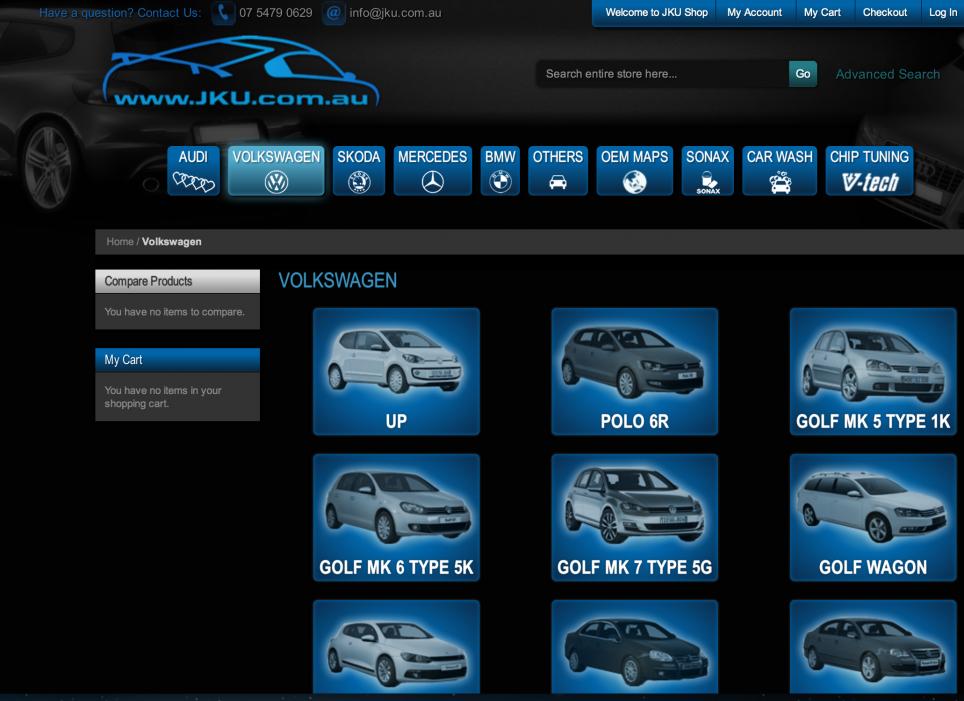Open the OEM Maps category with globe icon
The image size is (964, 701).
634,171
